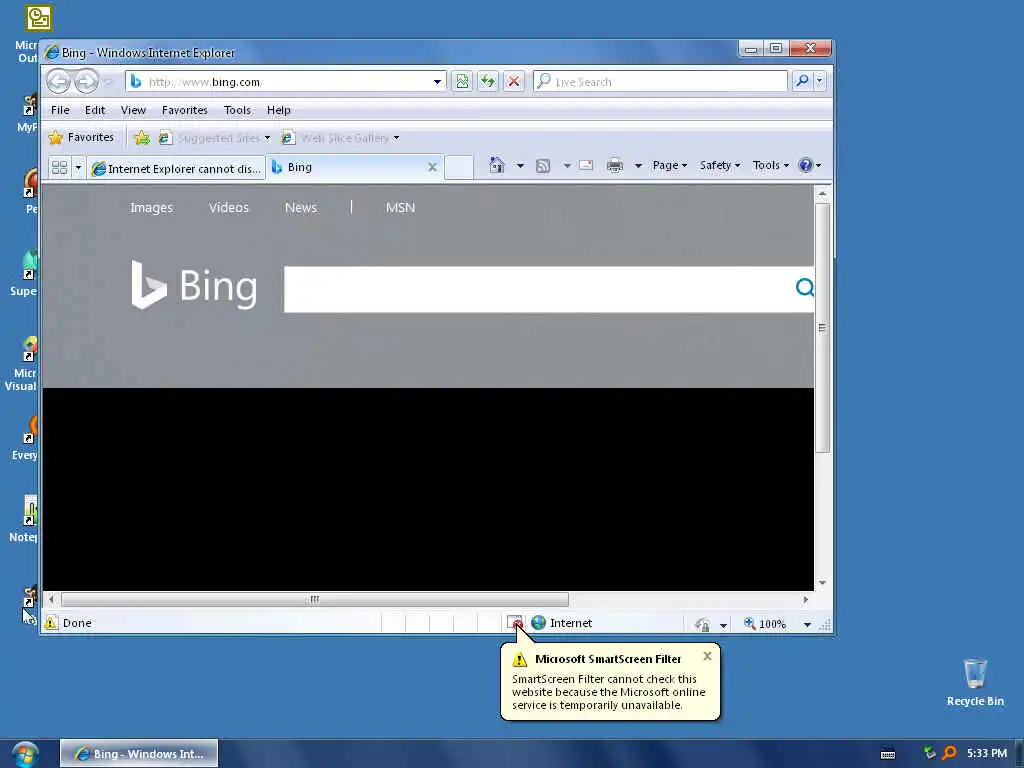Click the Windows Start orb
This screenshot has width=1024, height=768.
[x=24, y=754]
